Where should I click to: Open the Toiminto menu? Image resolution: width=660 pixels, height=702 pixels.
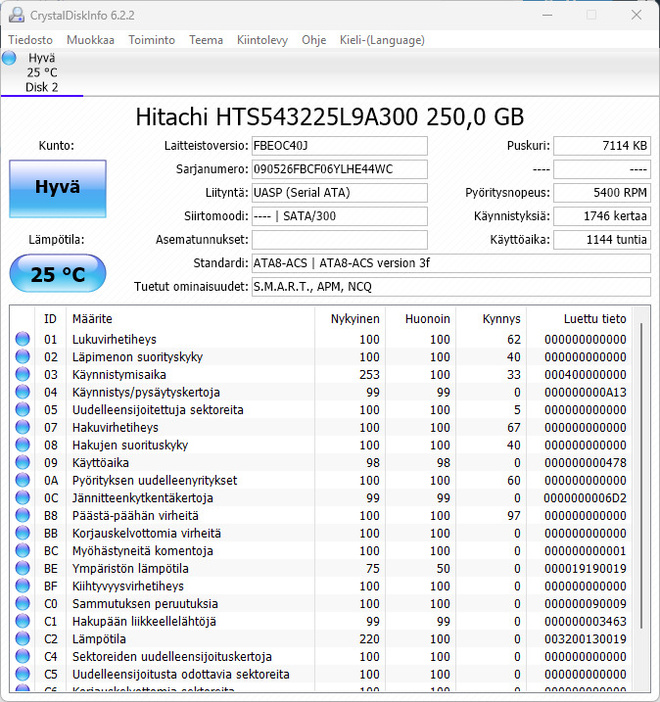(x=152, y=40)
